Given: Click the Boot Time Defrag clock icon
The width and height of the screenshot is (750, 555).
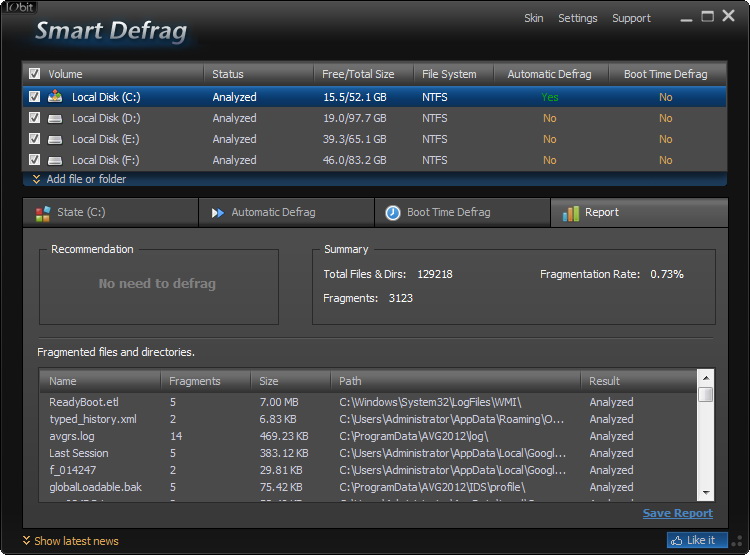Looking at the screenshot, I should pos(393,212).
